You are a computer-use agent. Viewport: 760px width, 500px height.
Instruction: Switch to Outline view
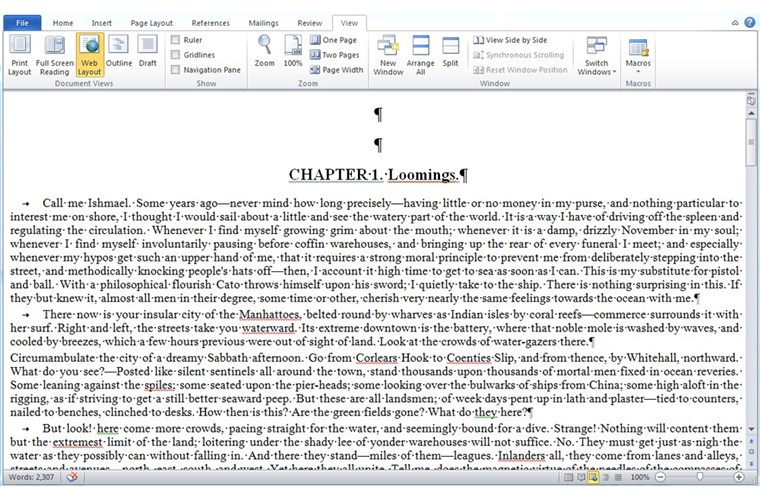click(x=119, y=51)
